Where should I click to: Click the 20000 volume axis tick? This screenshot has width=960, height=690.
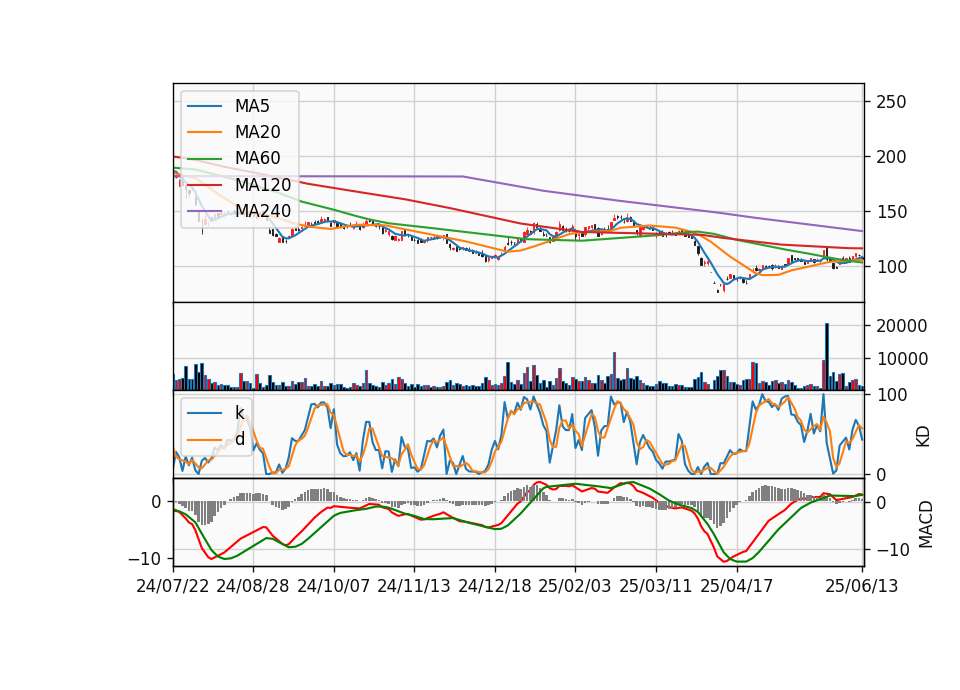coord(901,326)
